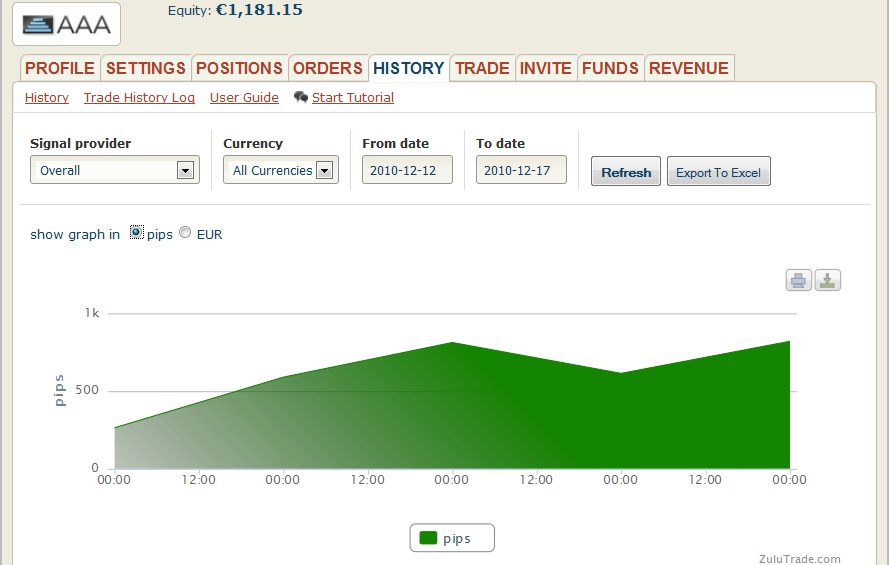Print the pips chart

[x=798, y=280]
